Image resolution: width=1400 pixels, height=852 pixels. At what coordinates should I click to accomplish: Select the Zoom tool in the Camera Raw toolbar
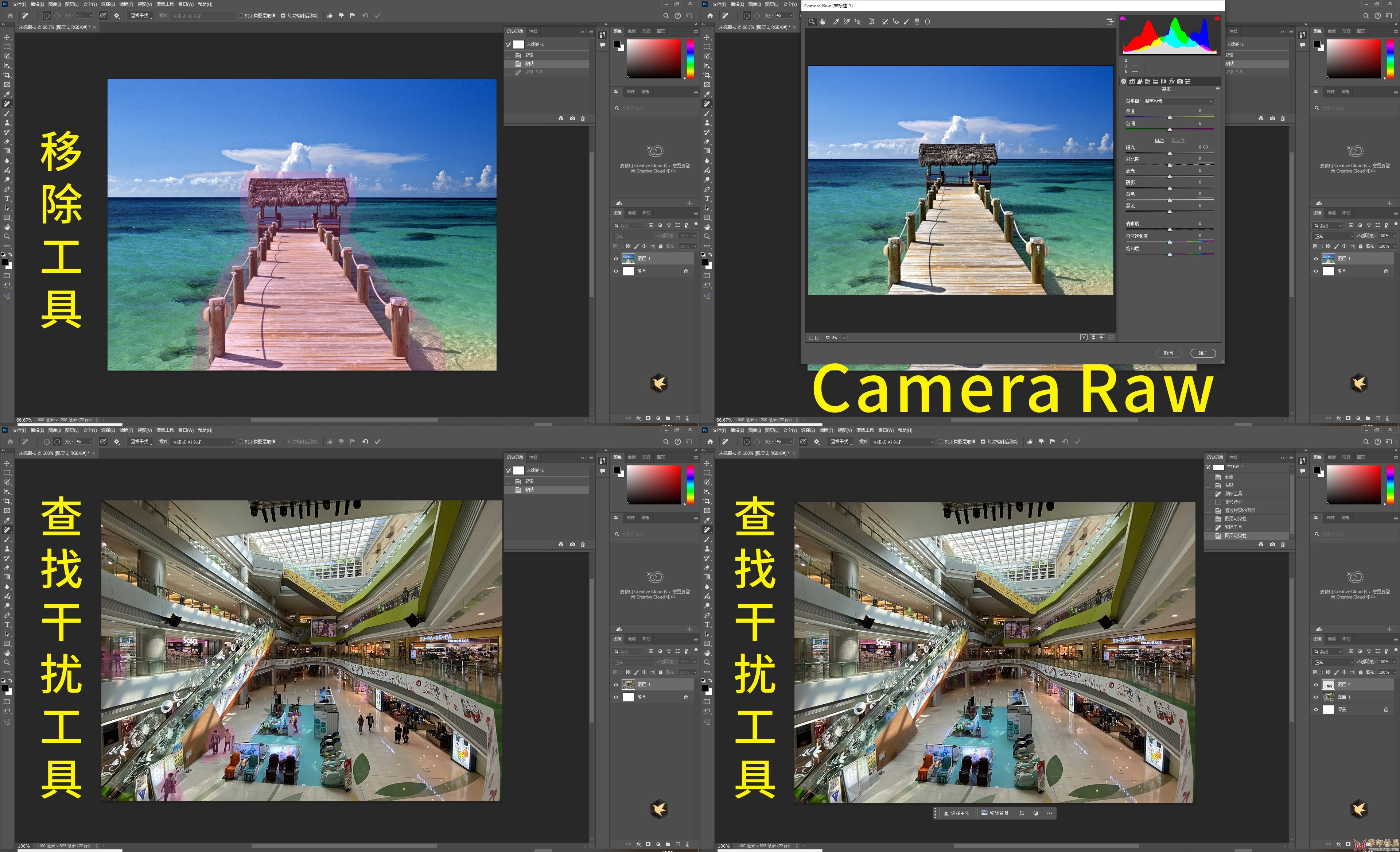pos(812,22)
